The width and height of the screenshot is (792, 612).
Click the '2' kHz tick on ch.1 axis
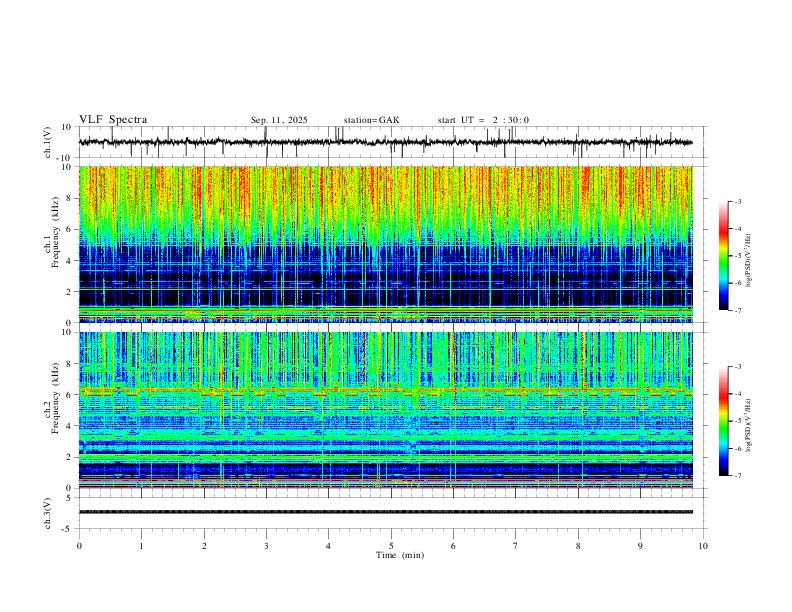point(70,291)
